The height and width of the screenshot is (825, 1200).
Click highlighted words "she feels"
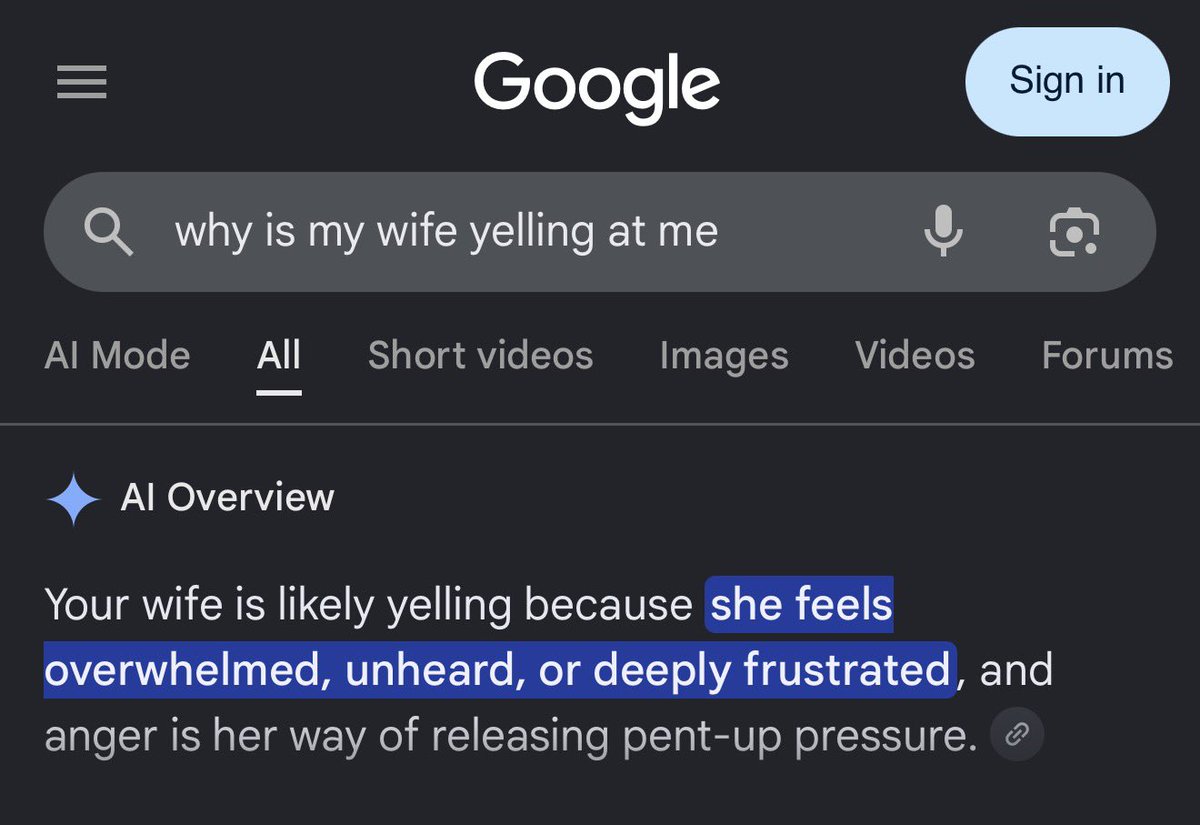(x=800, y=605)
